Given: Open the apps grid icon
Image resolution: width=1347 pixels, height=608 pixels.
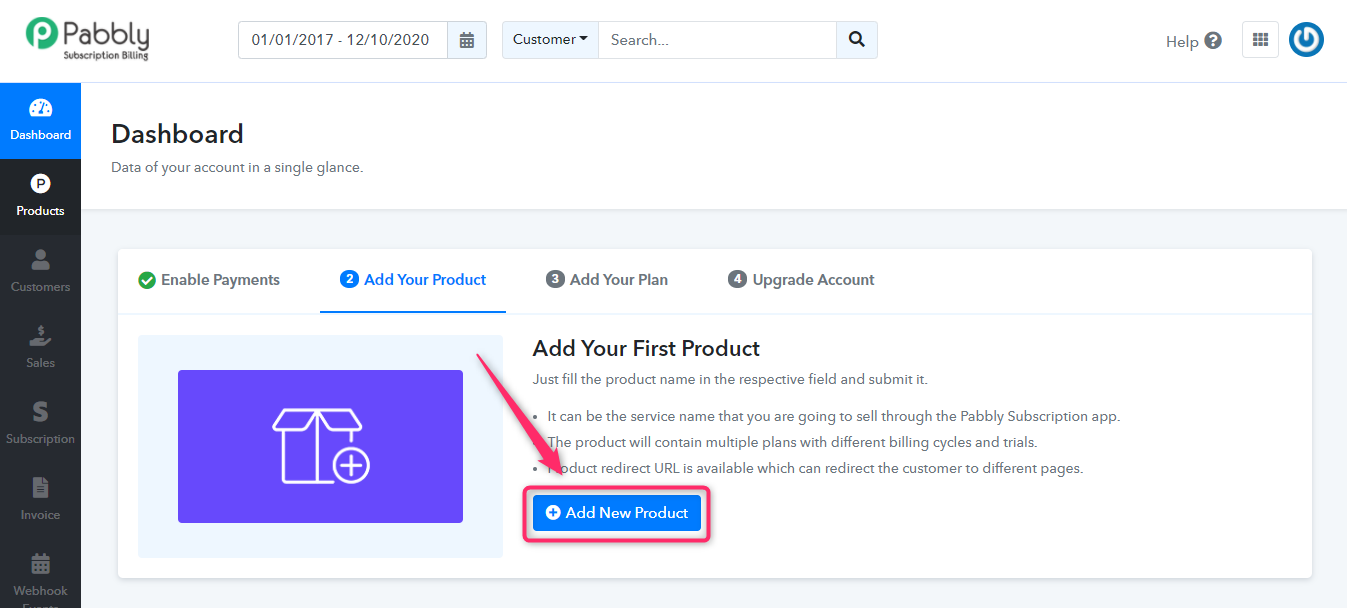Looking at the screenshot, I should tap(1260, 40).
